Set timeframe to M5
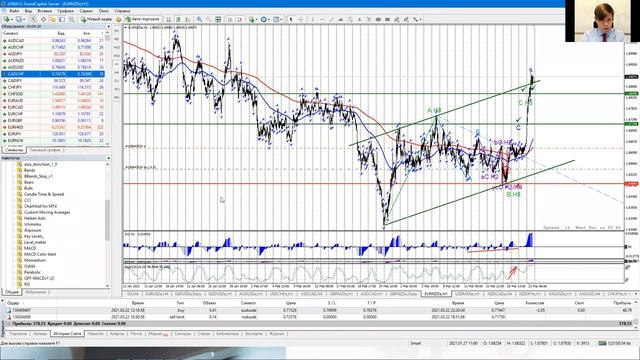The image size is (640, 360). click(x=116, y=39)
